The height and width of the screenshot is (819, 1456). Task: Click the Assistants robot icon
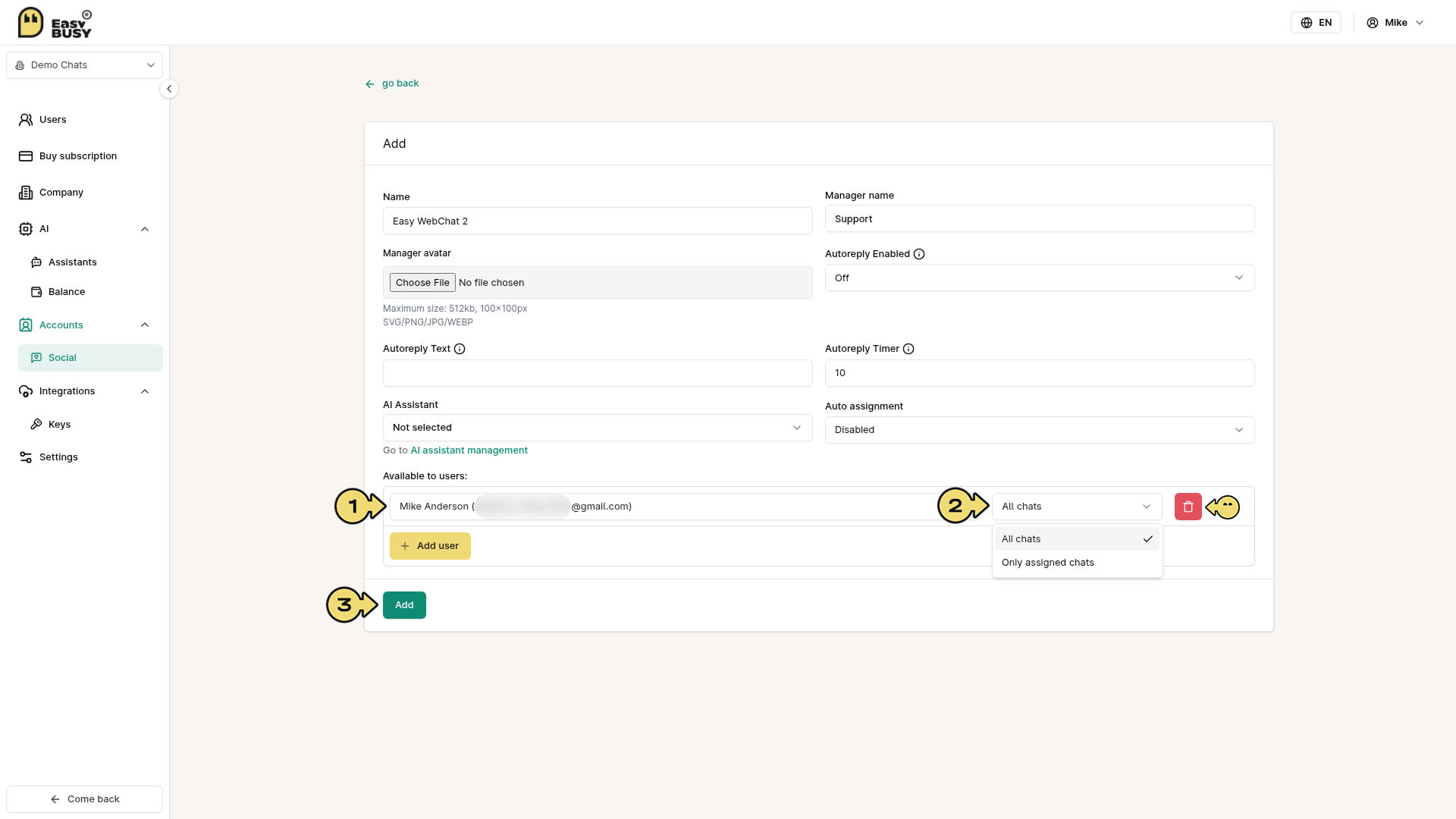point(36,262)
